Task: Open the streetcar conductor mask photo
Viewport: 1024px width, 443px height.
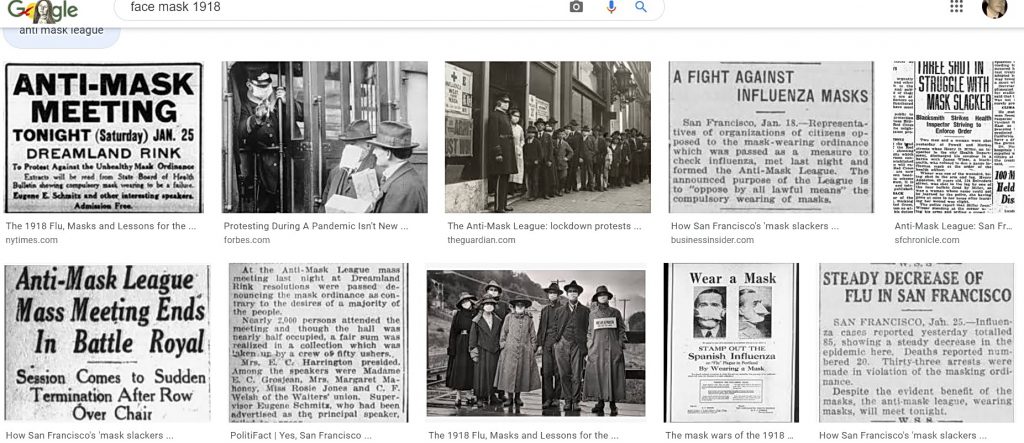Action: tap(325, 137)
